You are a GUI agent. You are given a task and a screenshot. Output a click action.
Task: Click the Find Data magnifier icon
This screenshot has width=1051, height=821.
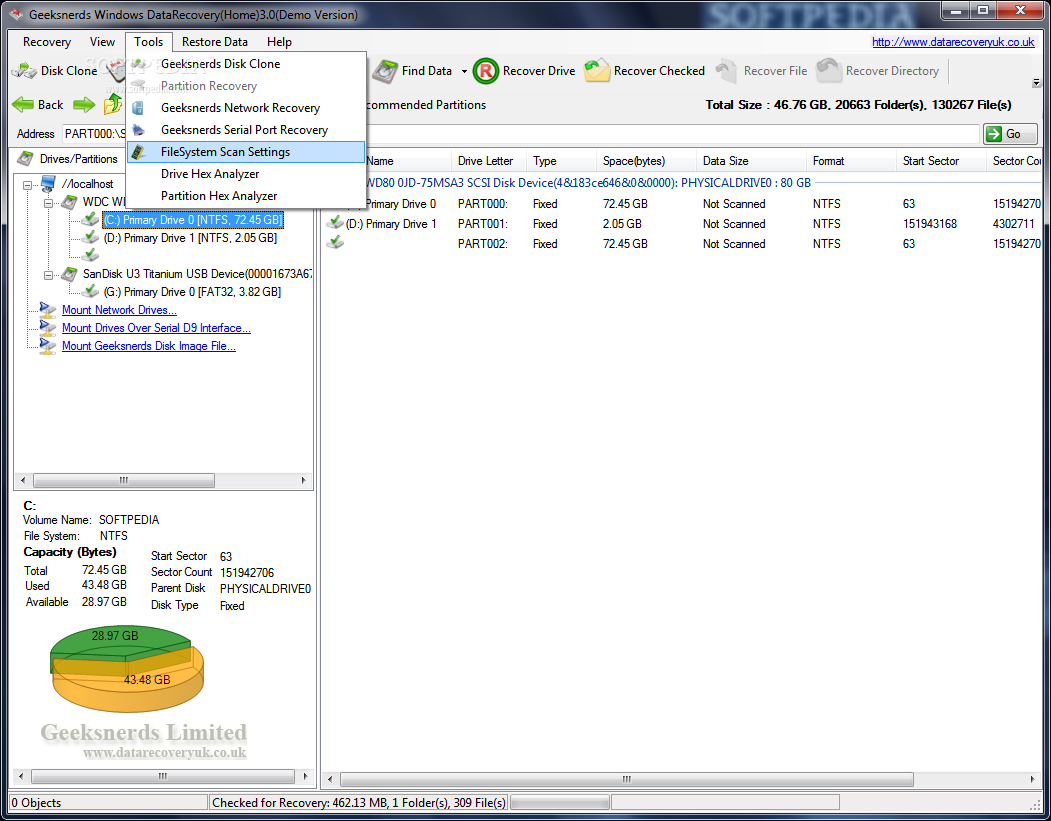tap(385, 71)
